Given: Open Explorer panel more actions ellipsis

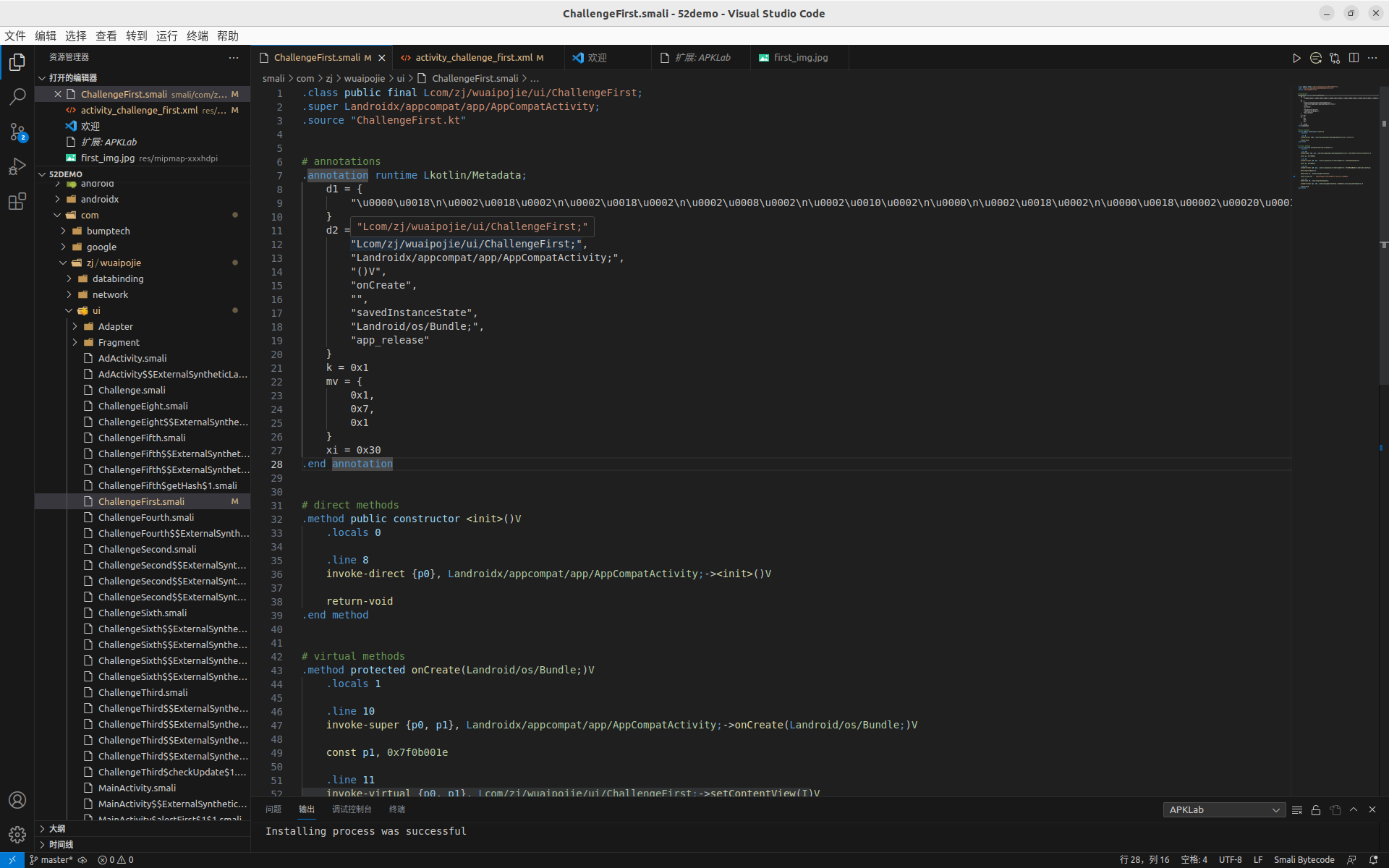Looking at the screenshot, I should coord(233,57).
